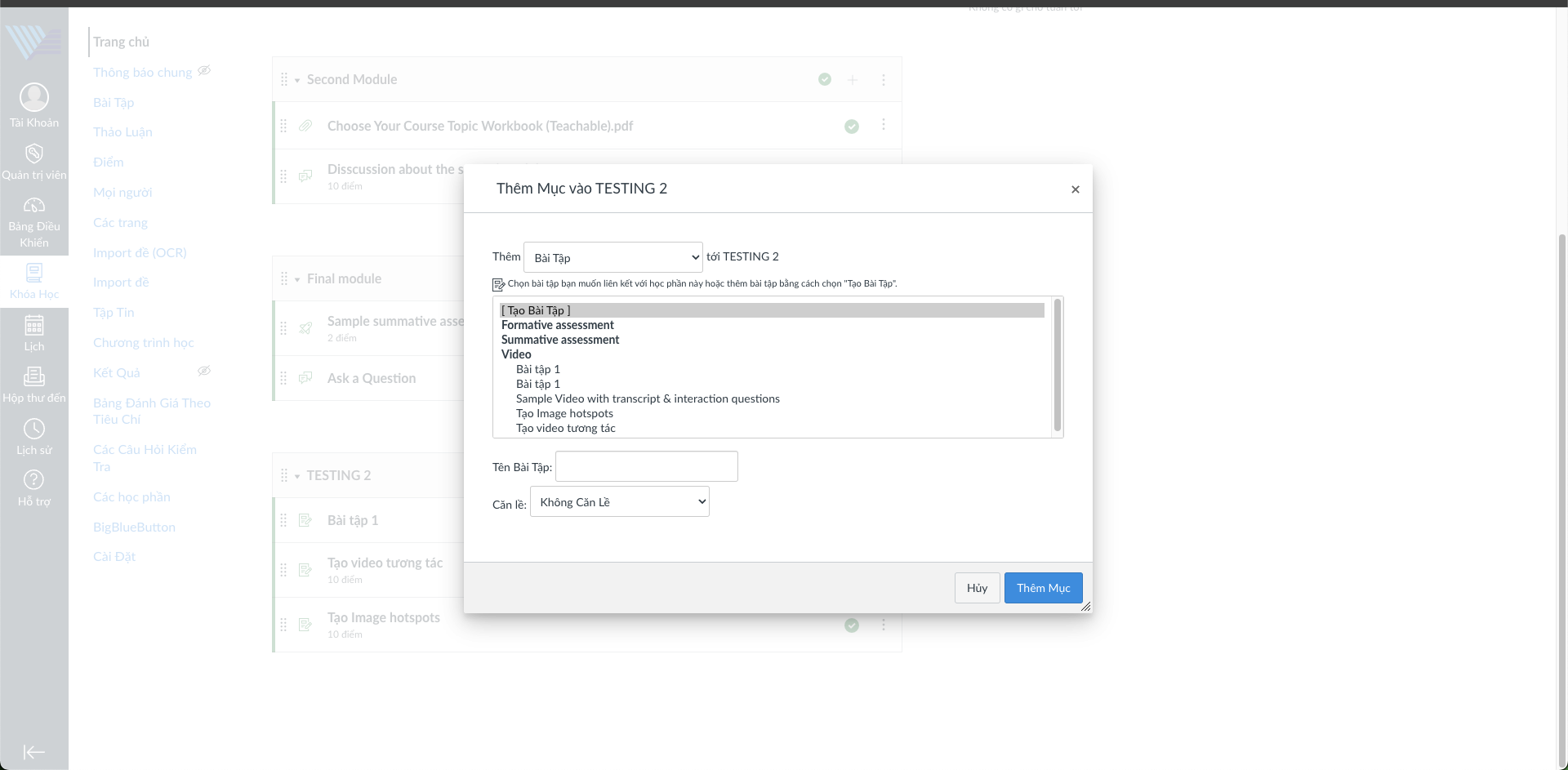
Task: Toggle published status of Second Module
Action: [x=825, y=79]
